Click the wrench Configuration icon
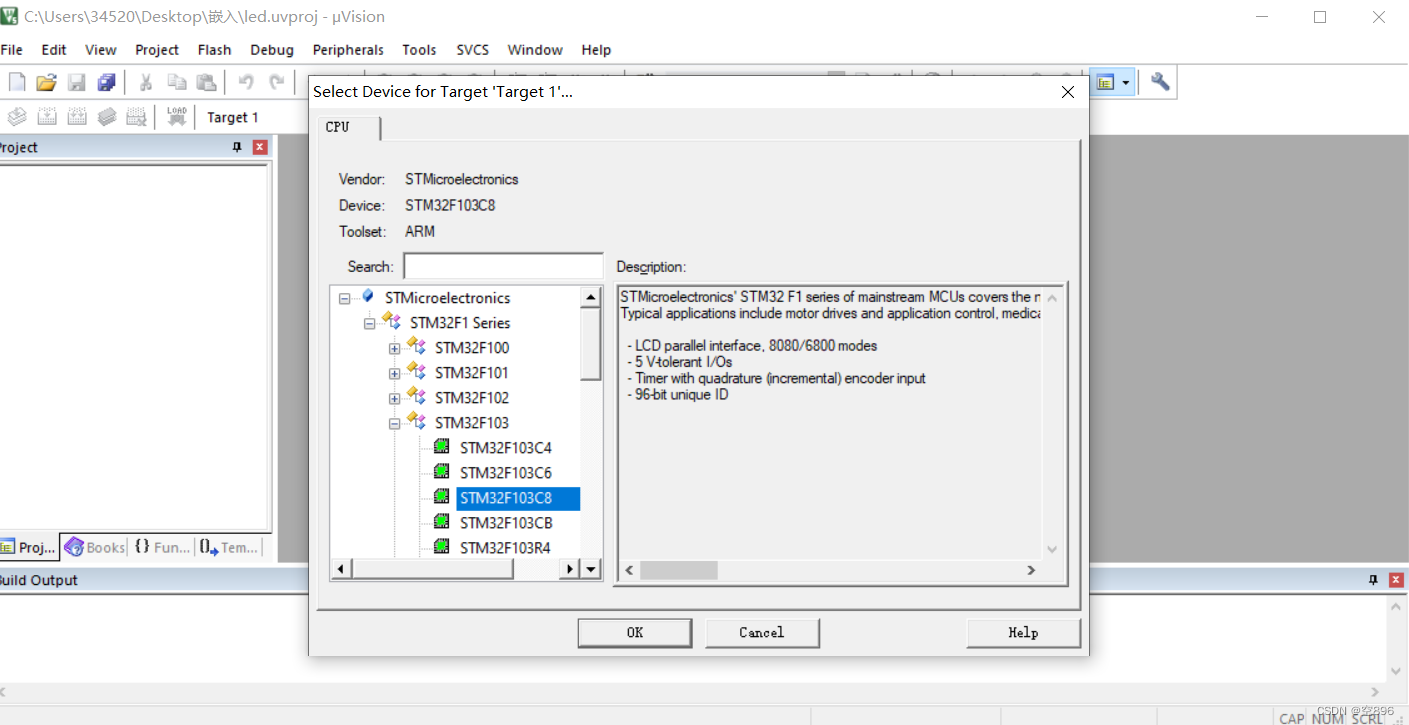The width and height of the screenshot is (1409, 725). (1160, 82)
